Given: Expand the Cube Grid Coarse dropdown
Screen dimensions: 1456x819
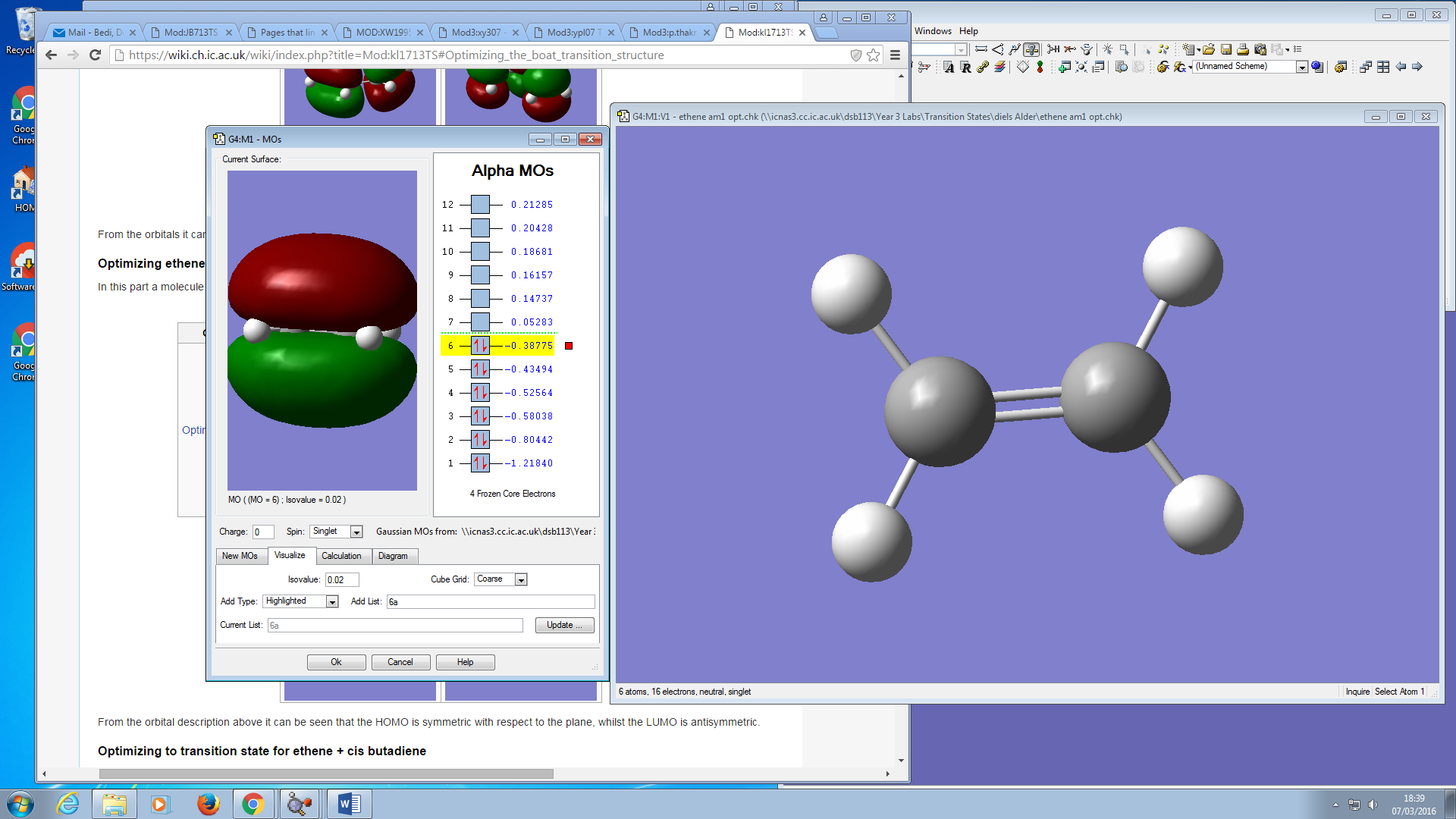Looking at the screenshot, I should 521,579.
